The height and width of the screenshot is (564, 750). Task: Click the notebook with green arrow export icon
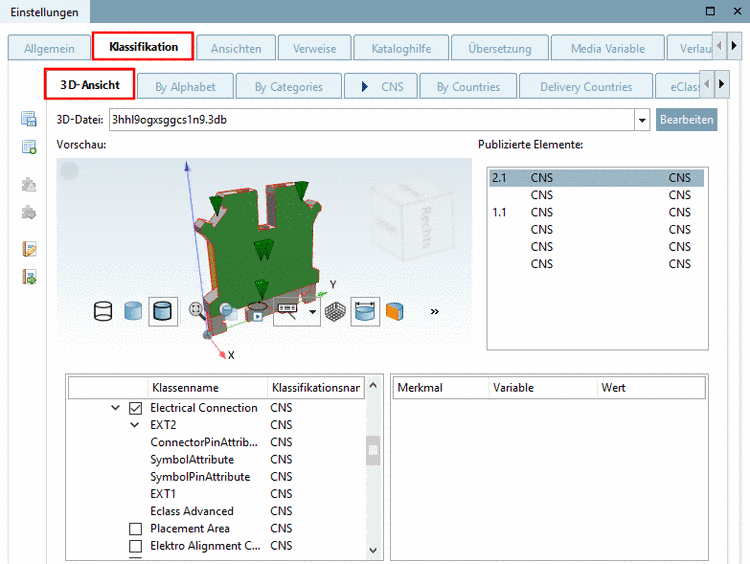pos(29,277)
